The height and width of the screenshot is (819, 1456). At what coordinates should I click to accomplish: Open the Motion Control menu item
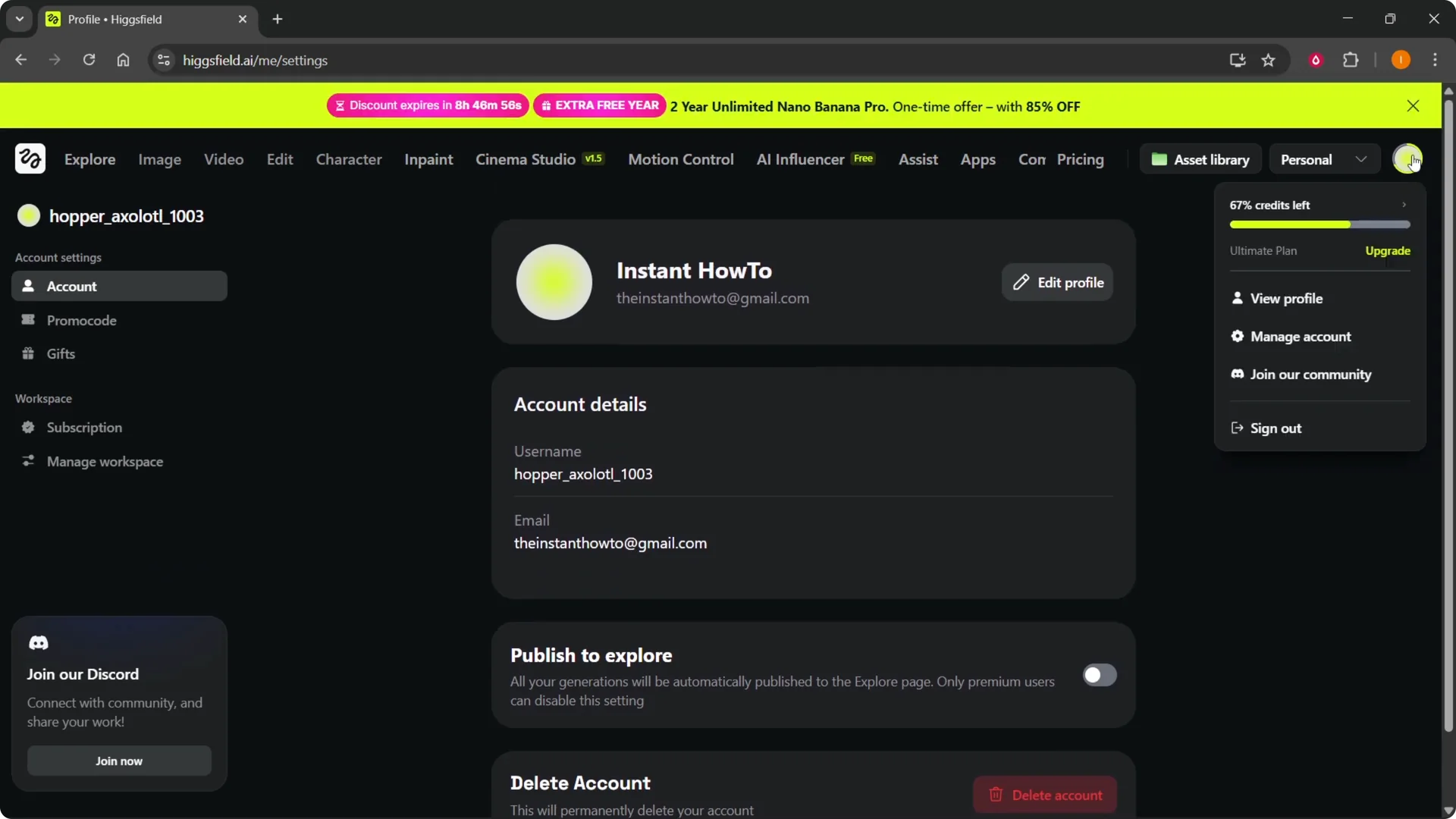pyautogui.click(x=680, y=159)
